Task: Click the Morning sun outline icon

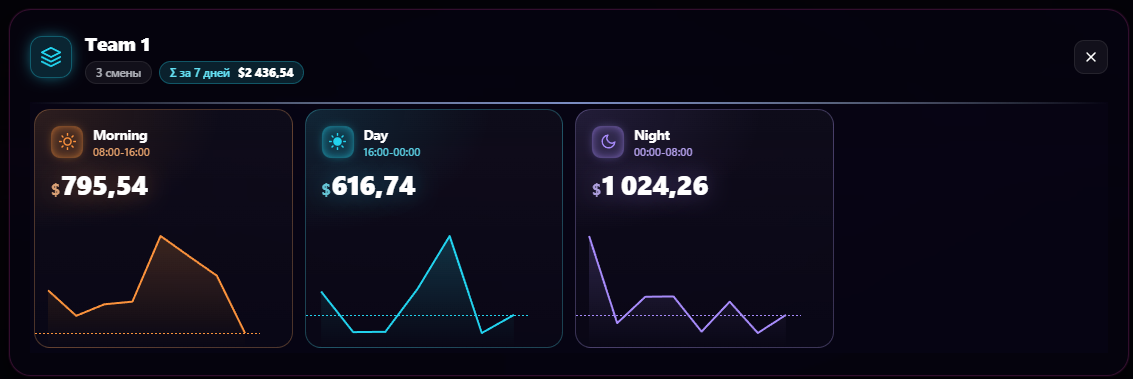Action: (67, 141)
